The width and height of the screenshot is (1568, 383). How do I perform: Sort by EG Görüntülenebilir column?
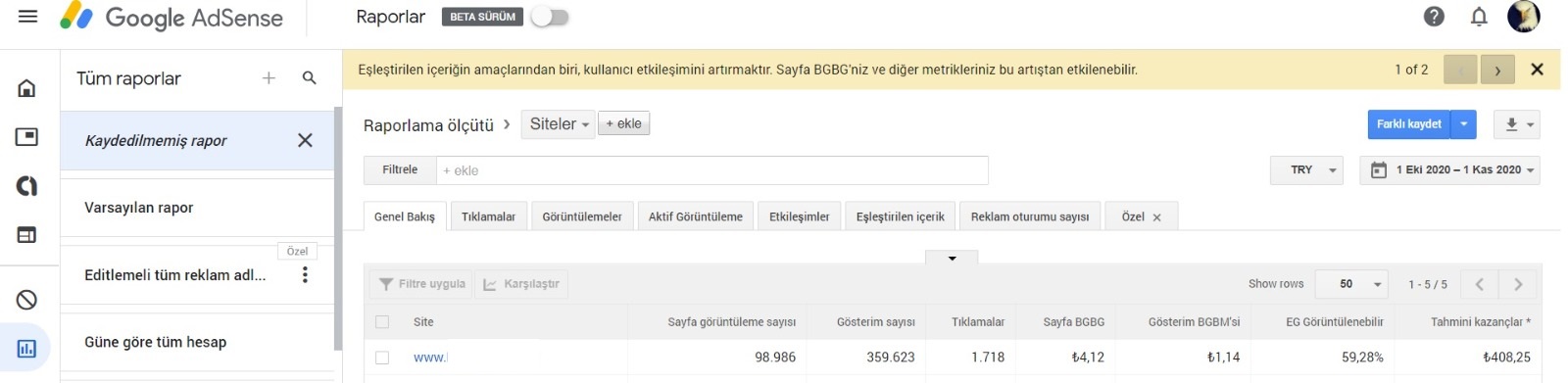(x=1335, y=321)
